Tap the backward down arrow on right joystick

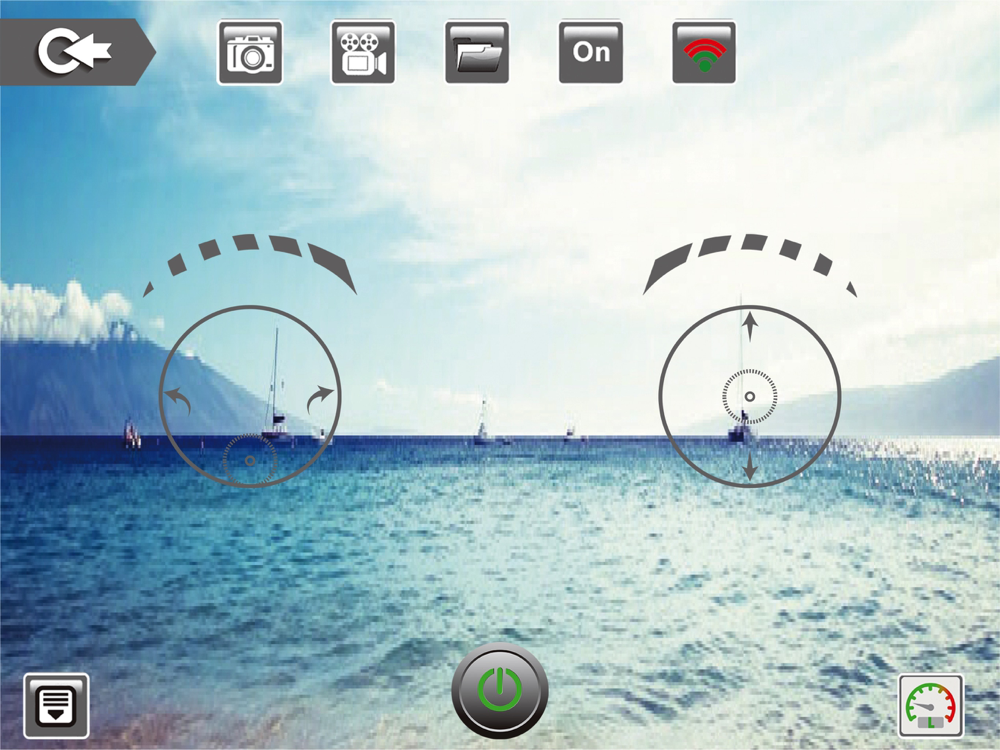pos(749,466)
